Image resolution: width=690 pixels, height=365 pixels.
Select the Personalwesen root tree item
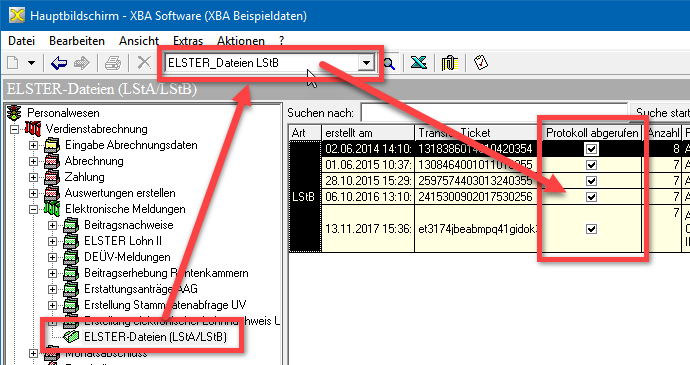click(x=63, y=113)
